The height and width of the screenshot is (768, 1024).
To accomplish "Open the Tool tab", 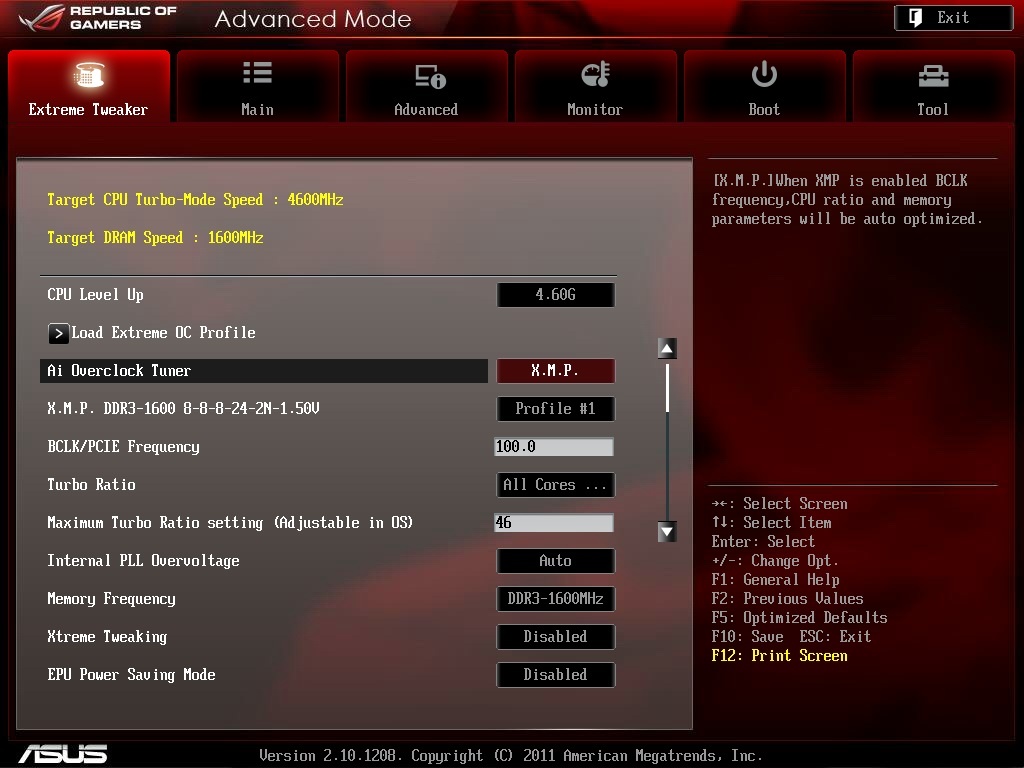I will [933, 86].
